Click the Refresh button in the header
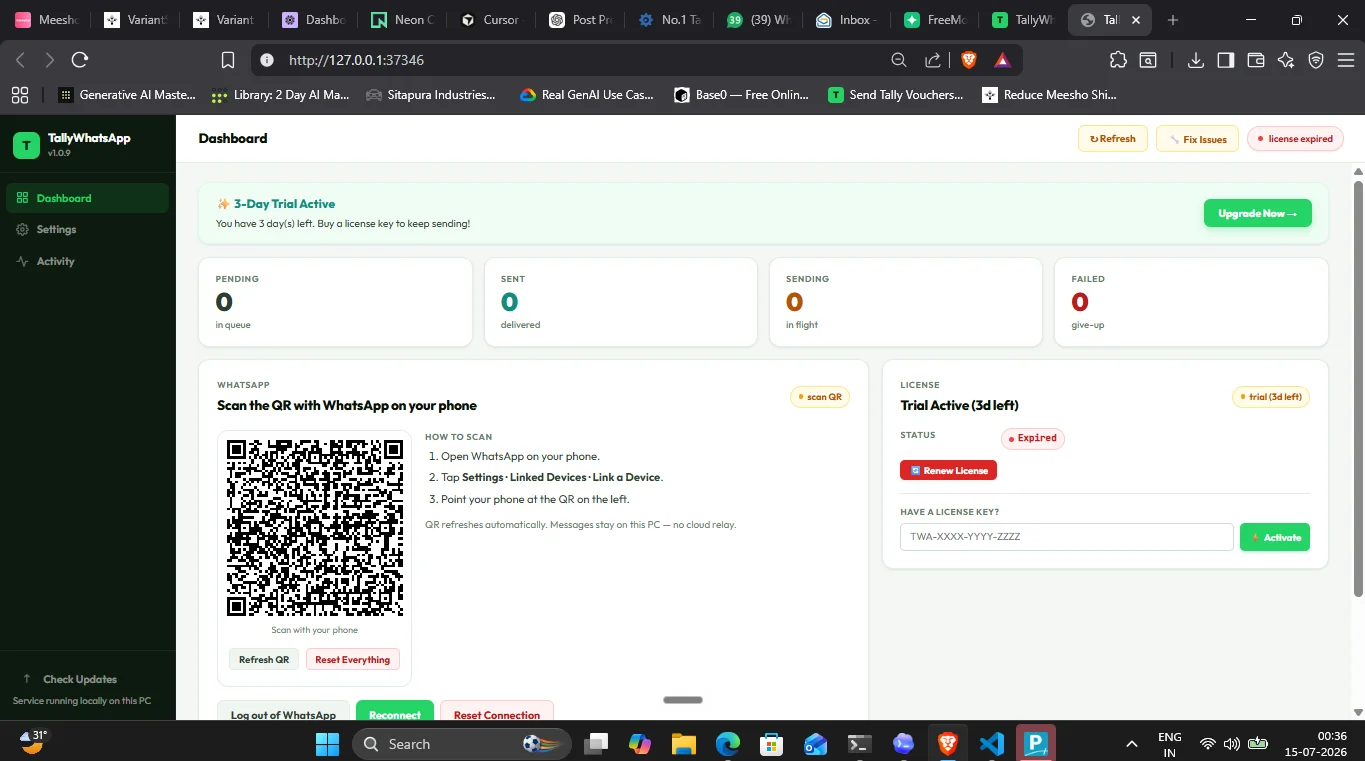This screenshot has height=761, width=1365. pyautogui.click(x=1112, y=139)
